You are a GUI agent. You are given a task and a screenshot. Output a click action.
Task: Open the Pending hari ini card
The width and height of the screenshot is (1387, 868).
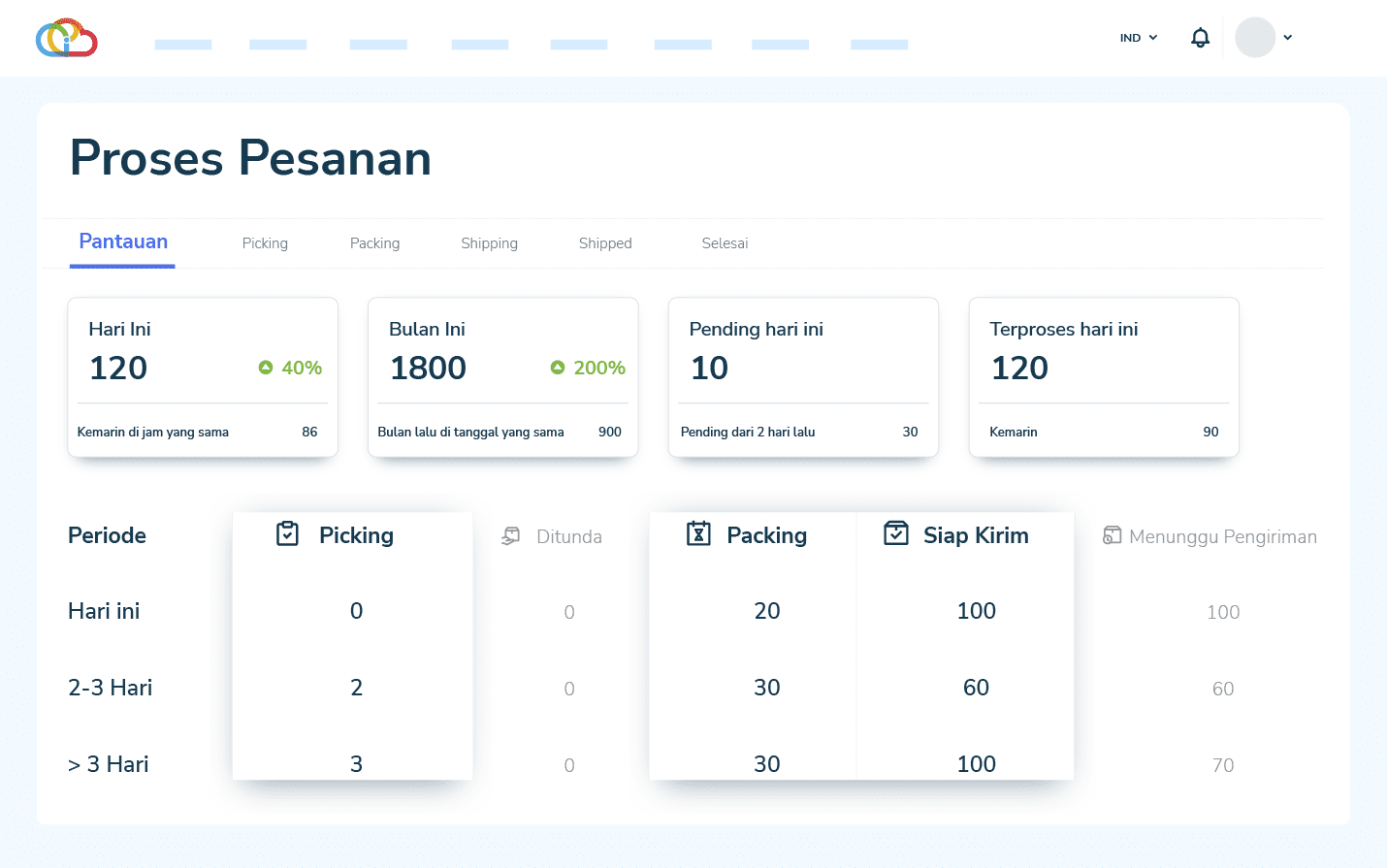pyautogui.click(x=803, y=376)
